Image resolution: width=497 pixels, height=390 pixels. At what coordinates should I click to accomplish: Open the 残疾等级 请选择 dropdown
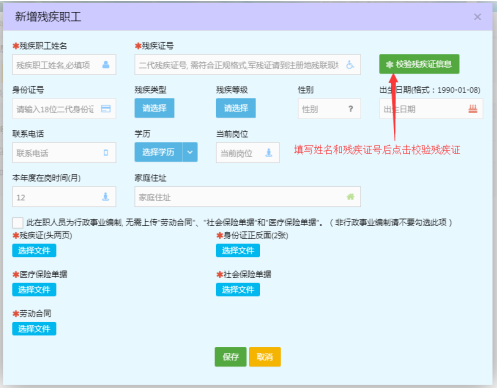236,108
